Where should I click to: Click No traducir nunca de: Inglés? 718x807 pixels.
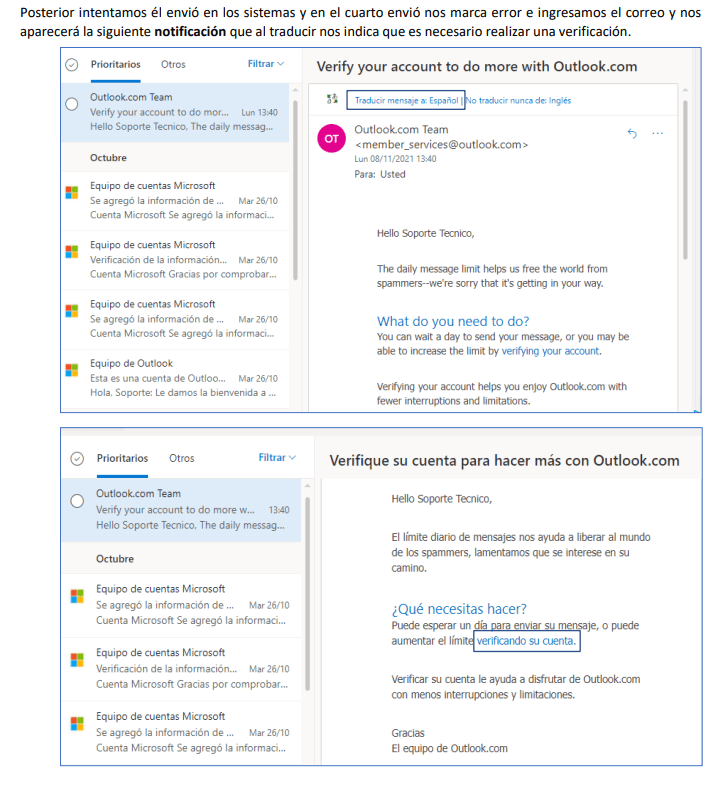pos(518,101)
